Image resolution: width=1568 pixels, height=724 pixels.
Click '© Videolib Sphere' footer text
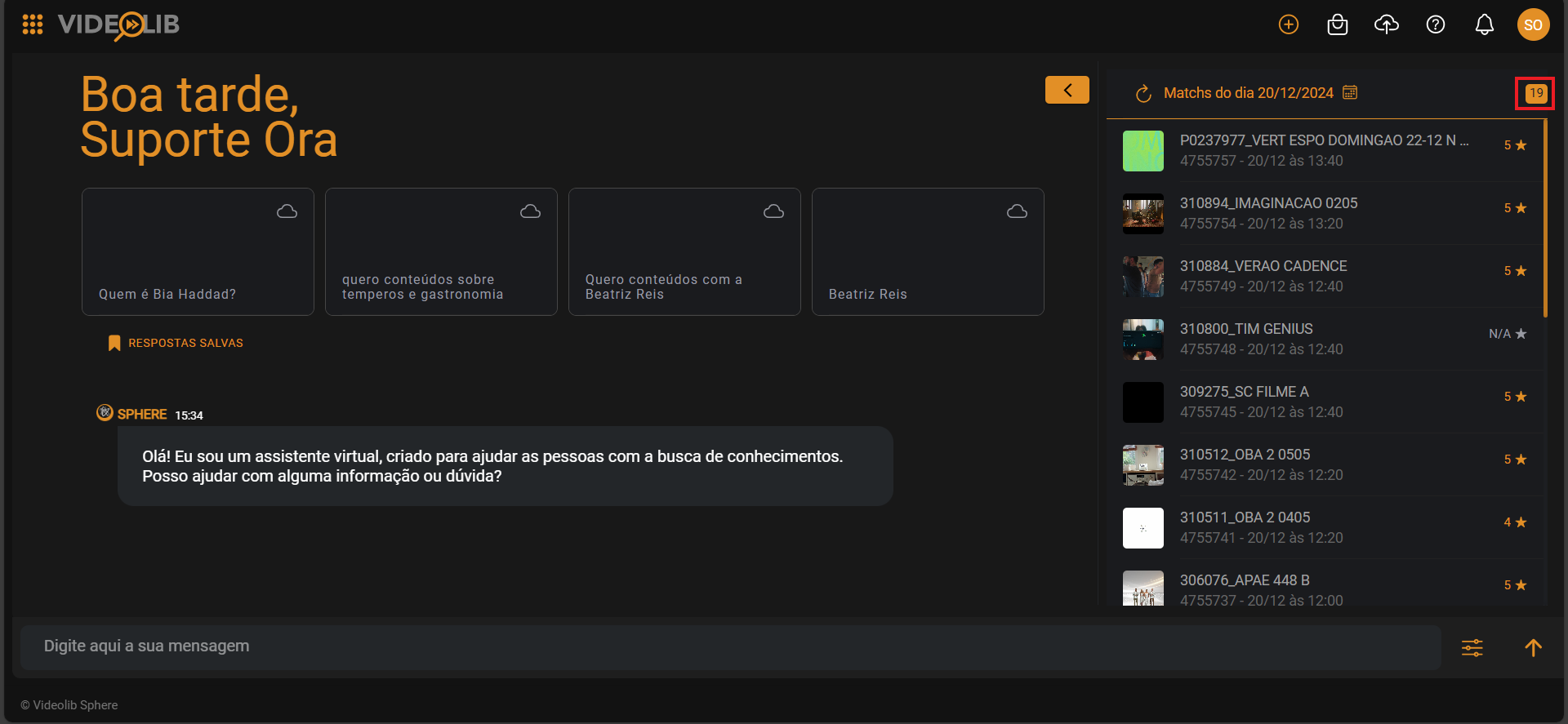[69, 705]
